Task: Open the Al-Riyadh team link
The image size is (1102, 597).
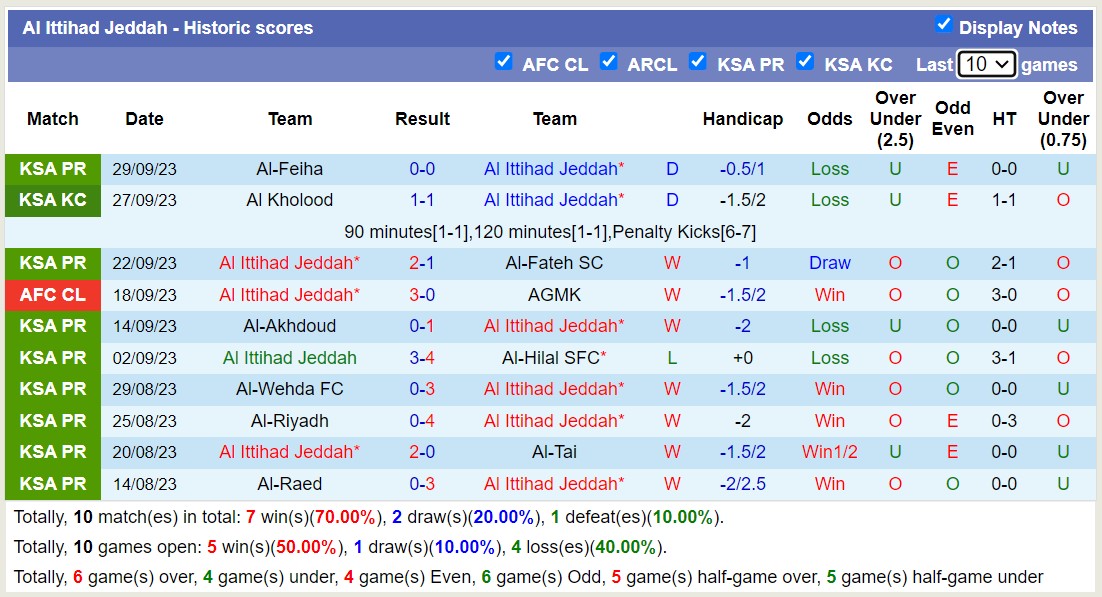Action: tap(289, 421)
